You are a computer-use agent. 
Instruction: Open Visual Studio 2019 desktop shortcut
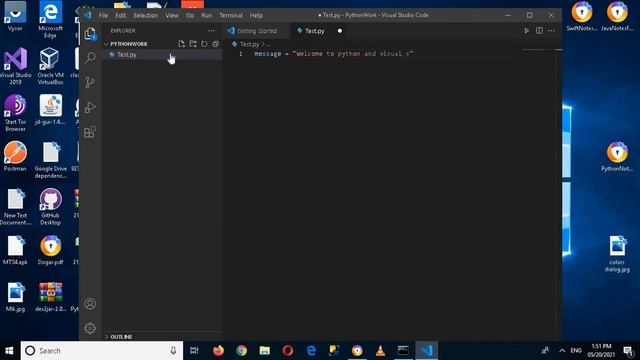coord(16,66)
